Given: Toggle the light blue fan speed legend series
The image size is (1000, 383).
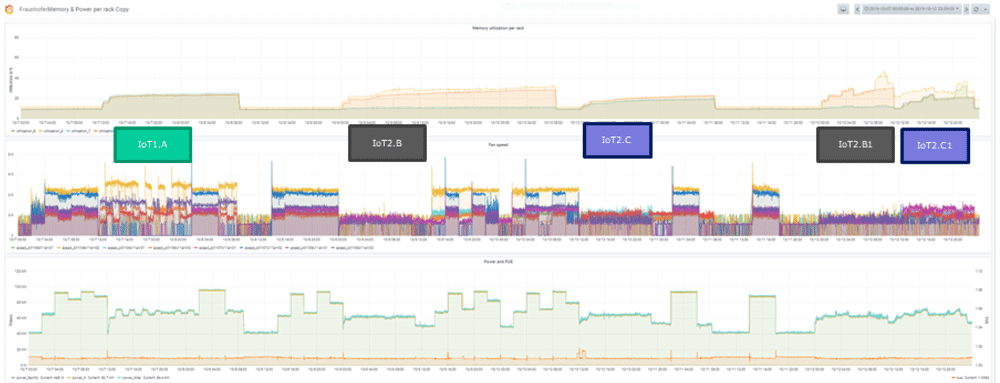Looking at the screenshot, I should (123, 247).
